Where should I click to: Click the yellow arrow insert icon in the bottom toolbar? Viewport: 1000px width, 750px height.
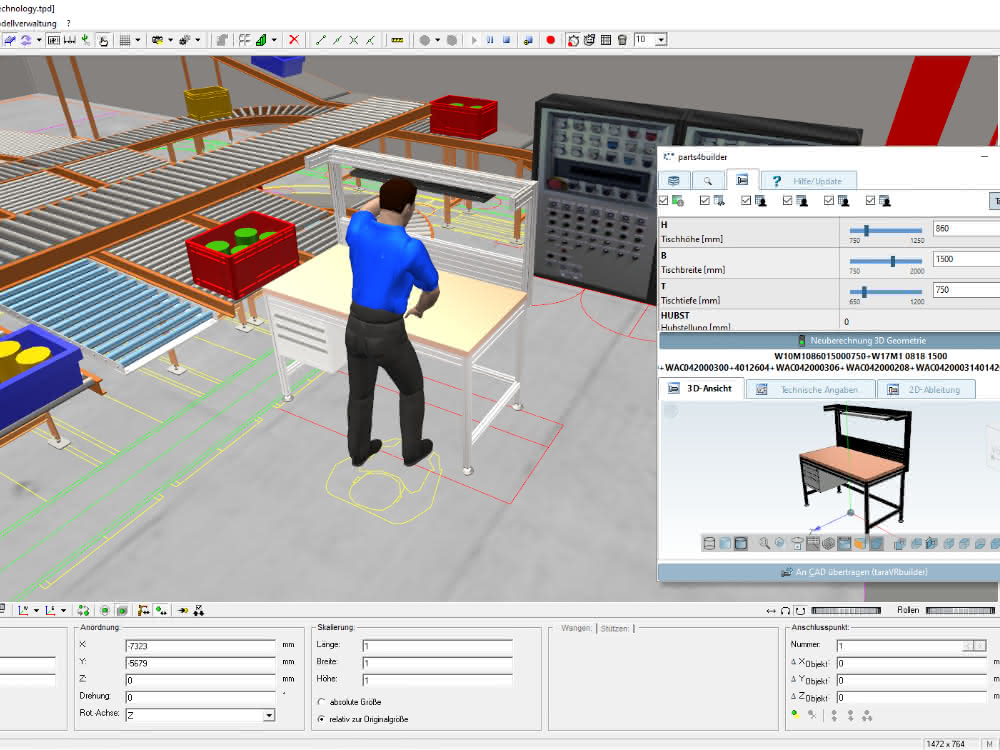pos(183,610)
